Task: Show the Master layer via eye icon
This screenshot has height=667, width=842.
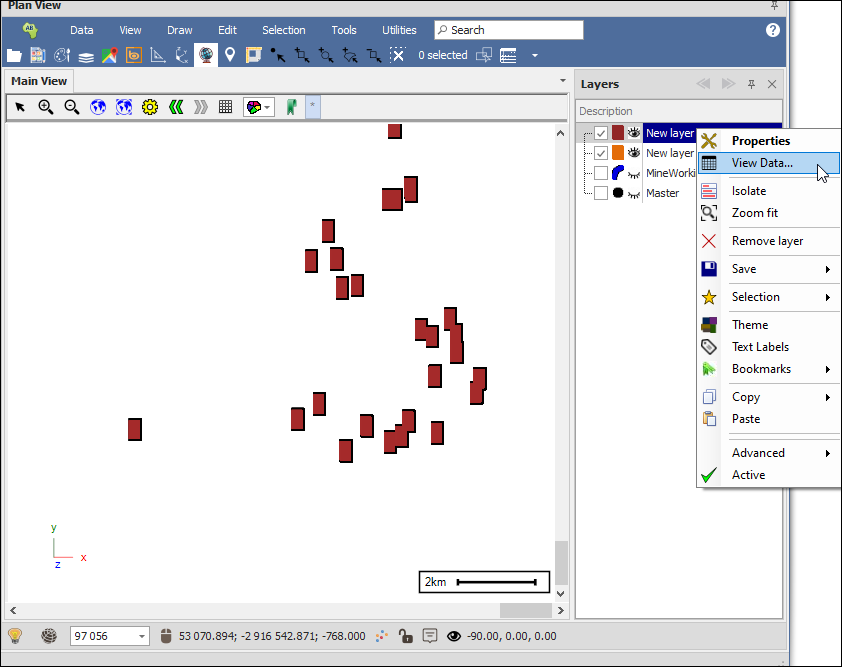Action: click(633, 194)
